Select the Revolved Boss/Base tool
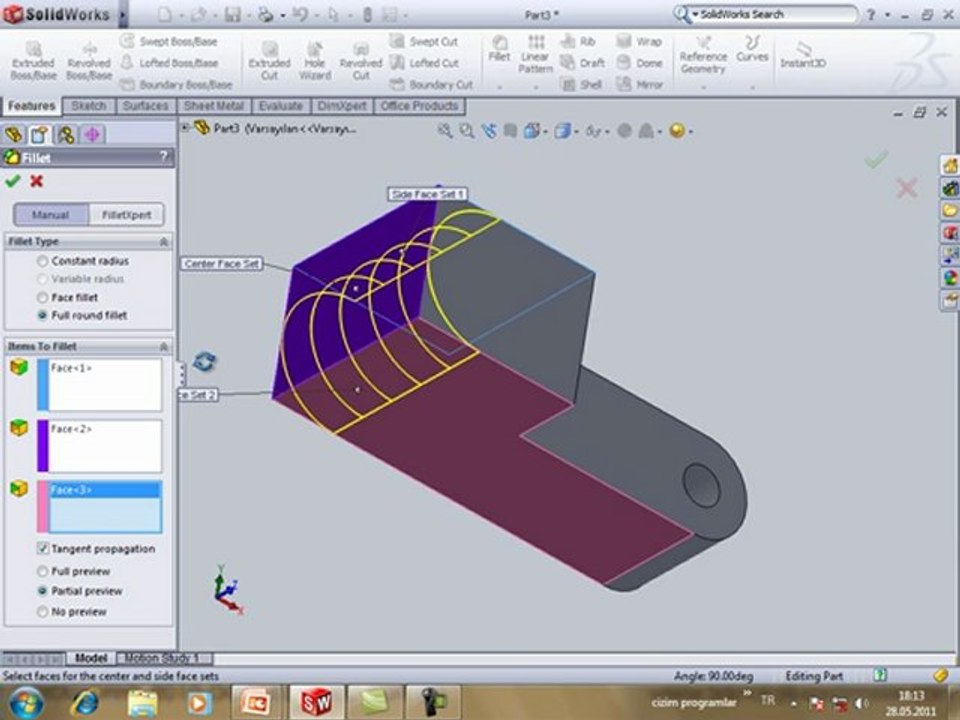The image size is (960, 720). pos(89,61)
